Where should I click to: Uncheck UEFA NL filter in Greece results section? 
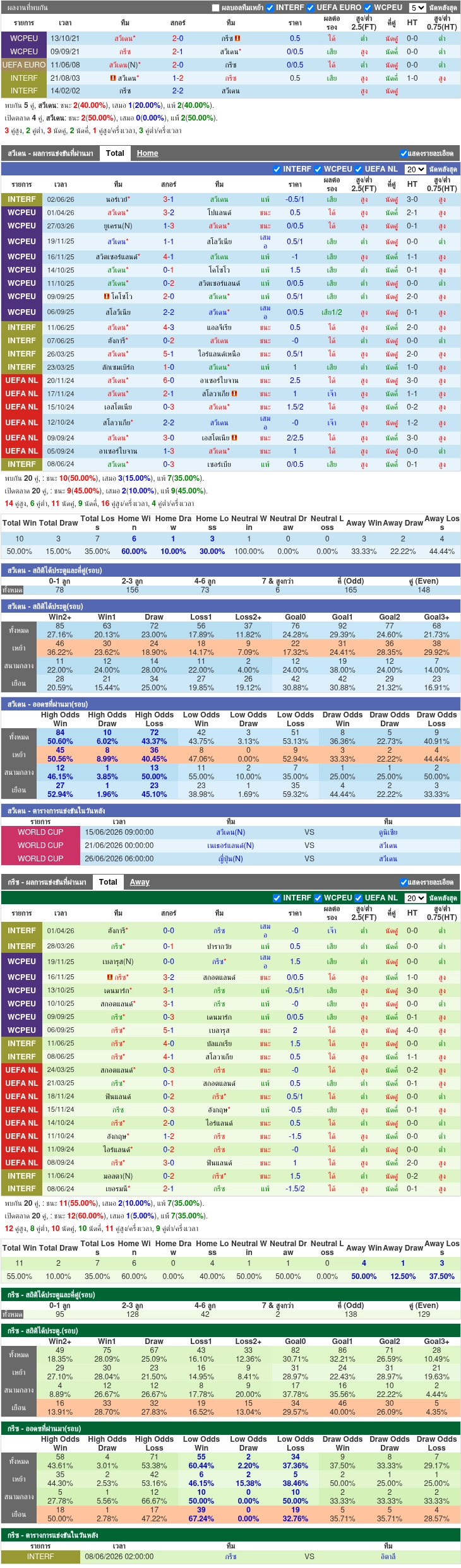(359, 898)
